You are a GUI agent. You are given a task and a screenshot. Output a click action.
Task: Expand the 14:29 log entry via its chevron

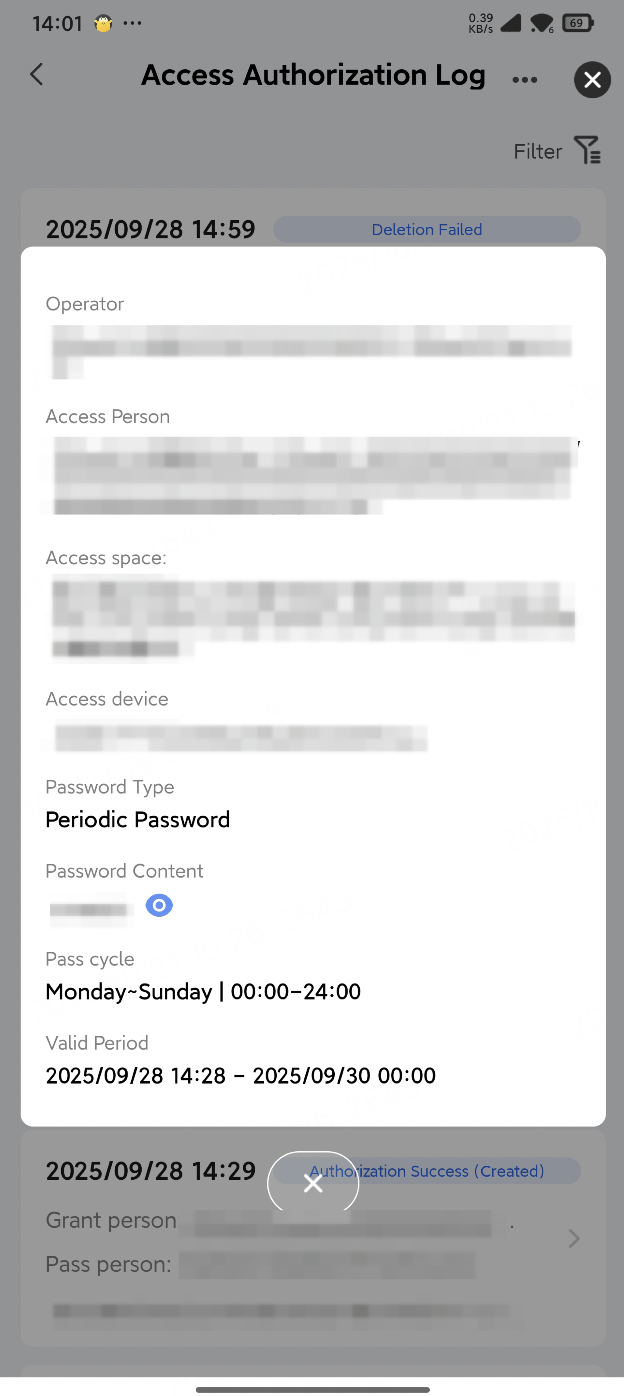573,1238
